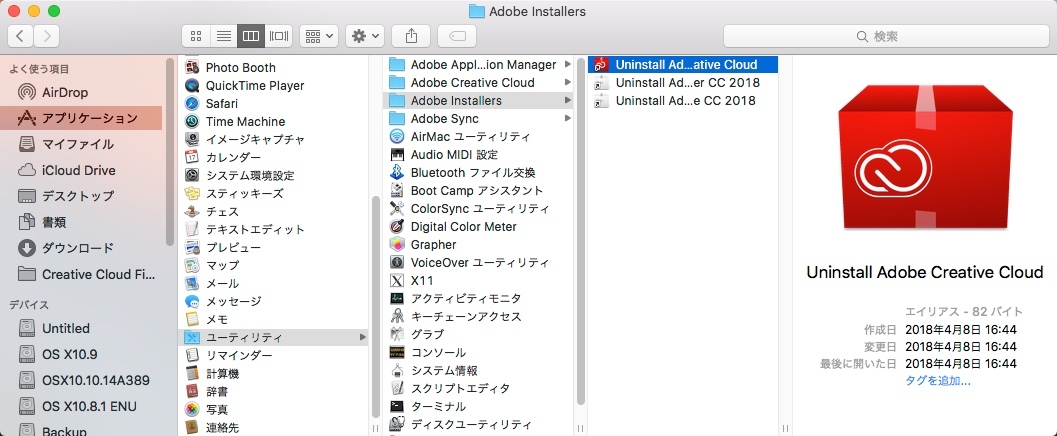Screen dimensions: 1057x436
Task: Select the OS X10.9 disk
Action: [81, 354]
